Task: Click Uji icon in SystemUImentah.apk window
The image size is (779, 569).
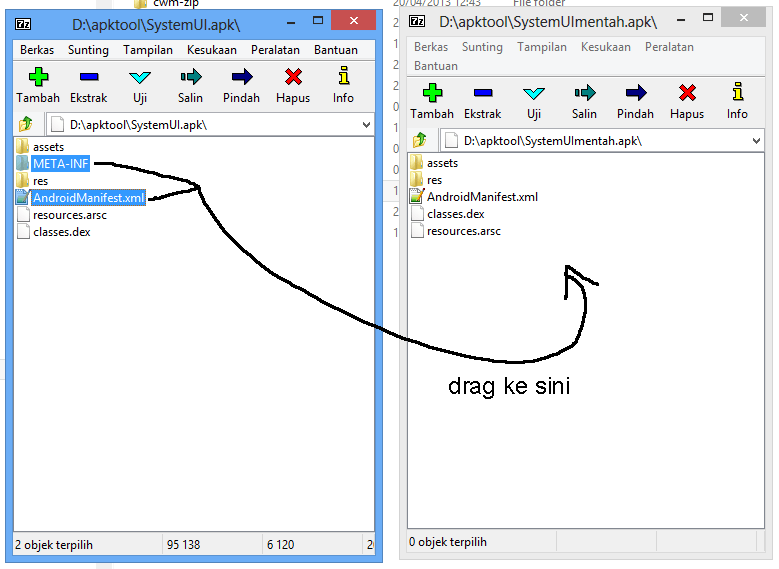Action: pyautogui.click(x=534, y=93)
